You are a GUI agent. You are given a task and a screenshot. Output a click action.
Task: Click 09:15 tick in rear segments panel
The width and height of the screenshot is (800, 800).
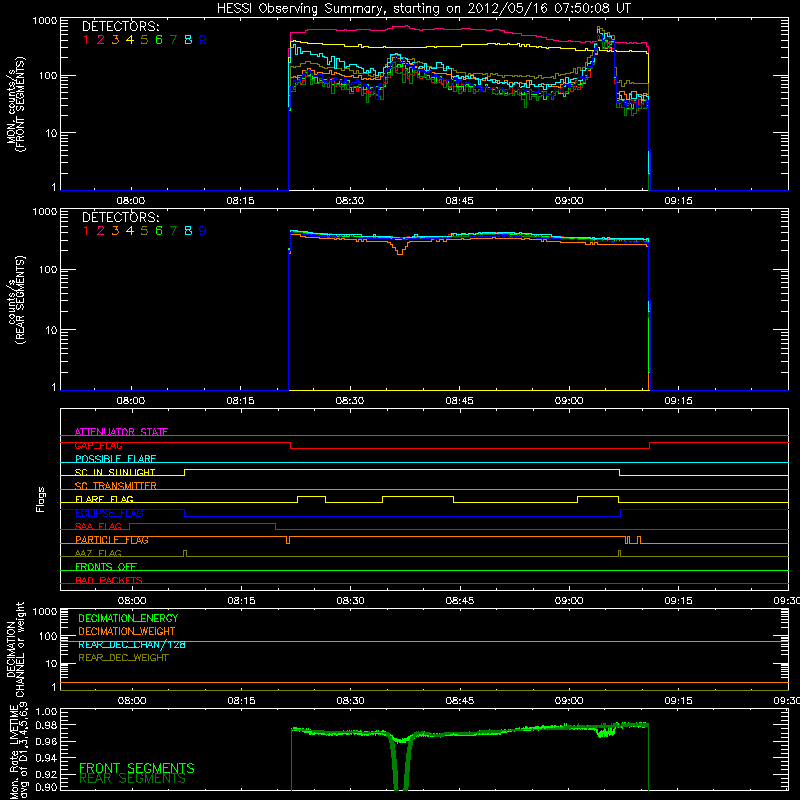[x=679, y=401]
